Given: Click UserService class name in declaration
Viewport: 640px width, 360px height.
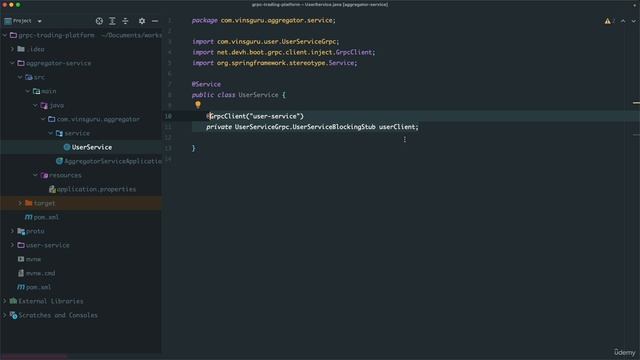Looking at the screenshot, I should (258, 95).
